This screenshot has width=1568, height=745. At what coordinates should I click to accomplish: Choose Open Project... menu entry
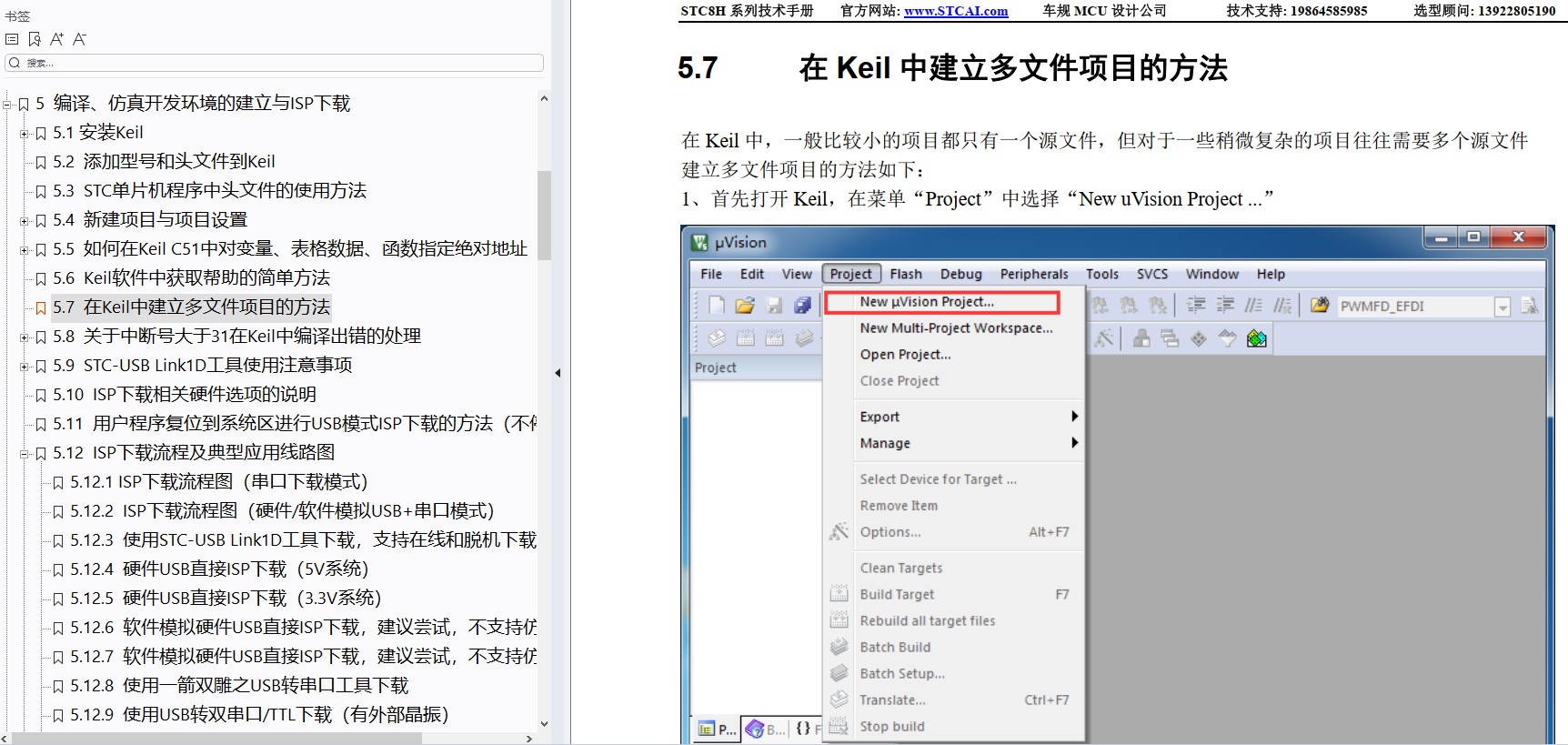click(905, 354)
